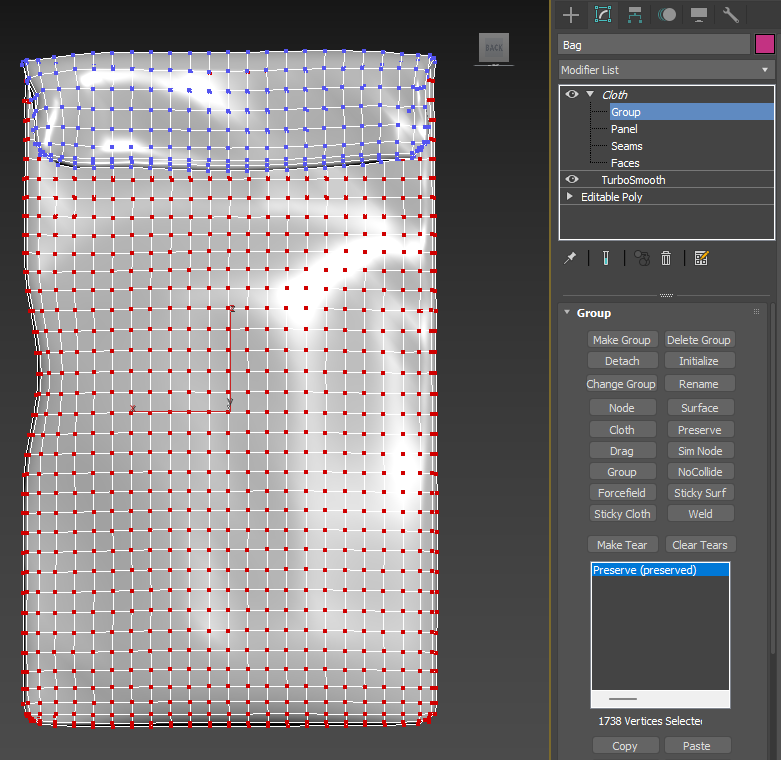Switch to the Hierarchy panel tab
Screen dimensions: 781x760
[634, 15]
